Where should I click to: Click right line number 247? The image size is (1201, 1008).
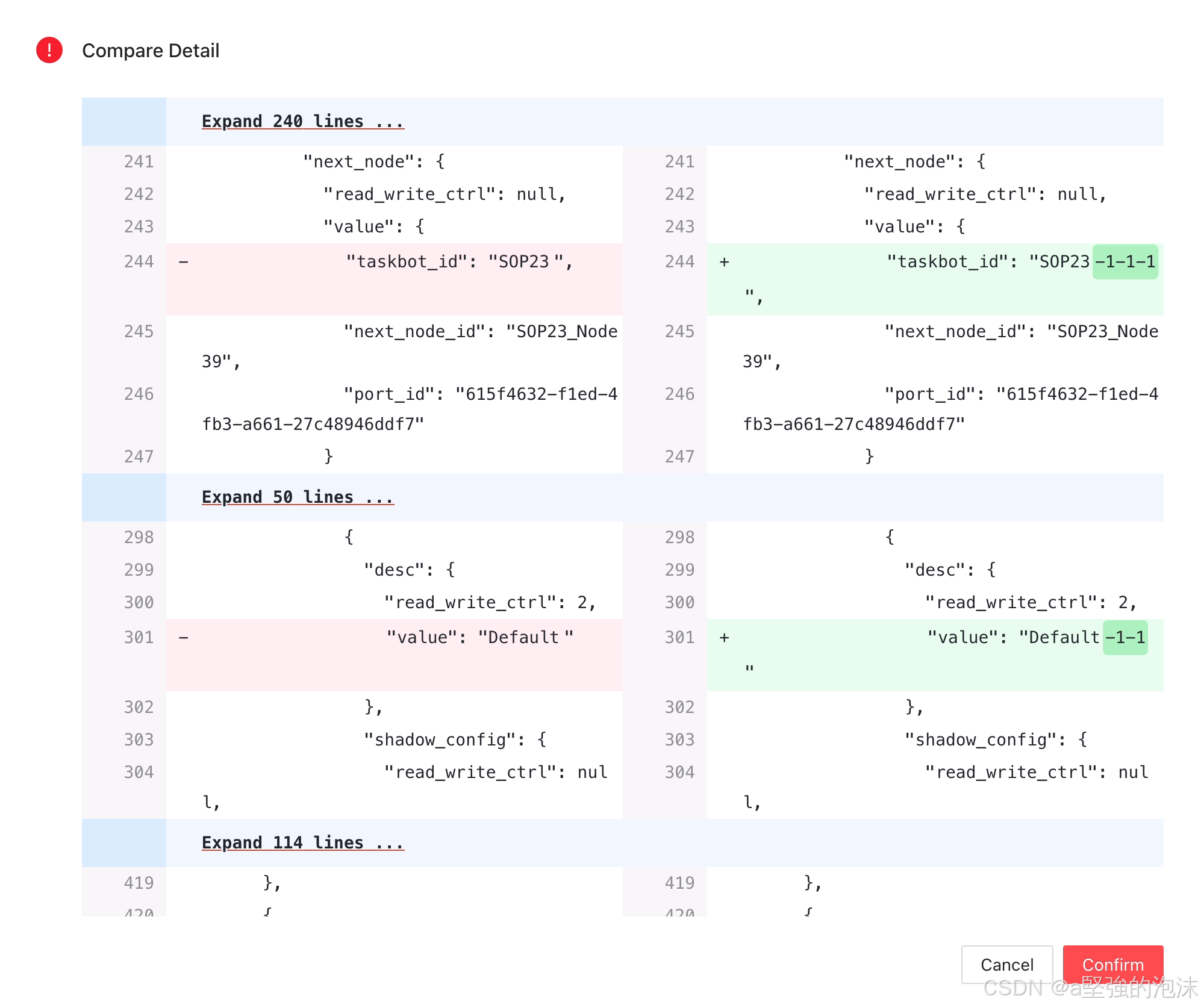pyautogui.click(x=679, y=457)
